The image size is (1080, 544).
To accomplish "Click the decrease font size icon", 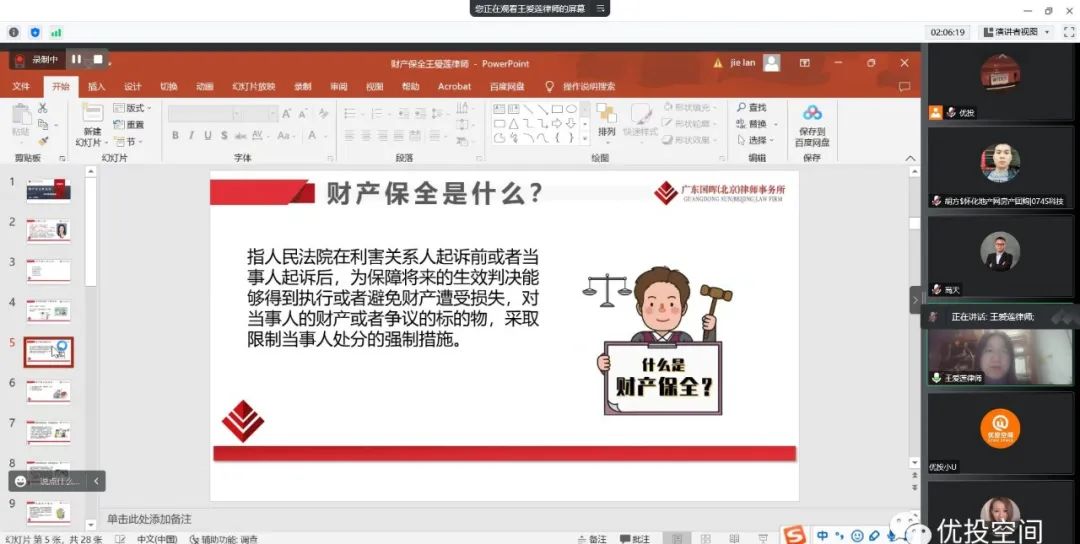I will [x=303, y=114].
